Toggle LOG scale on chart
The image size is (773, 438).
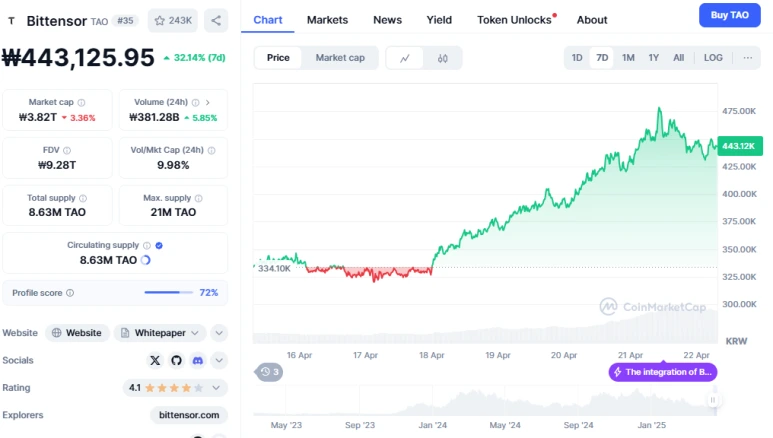[713, 58]
